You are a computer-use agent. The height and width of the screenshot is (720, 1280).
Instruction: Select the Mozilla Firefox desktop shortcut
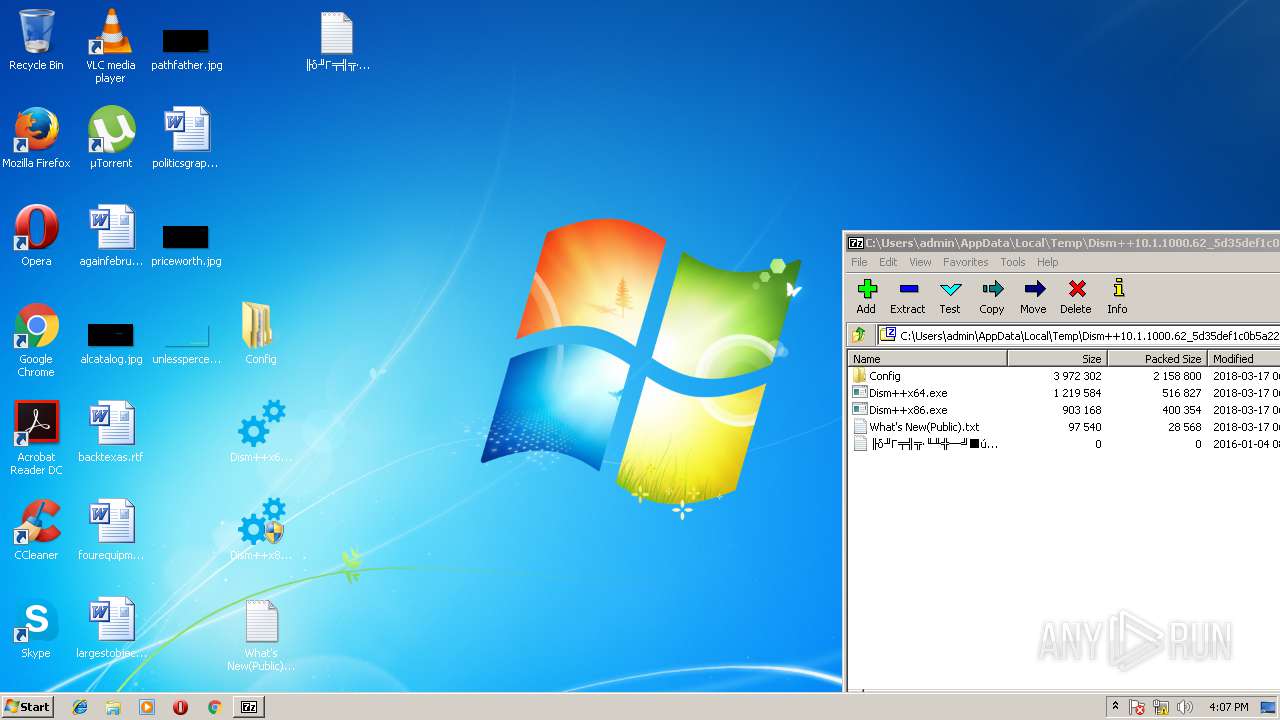(36, 139)
